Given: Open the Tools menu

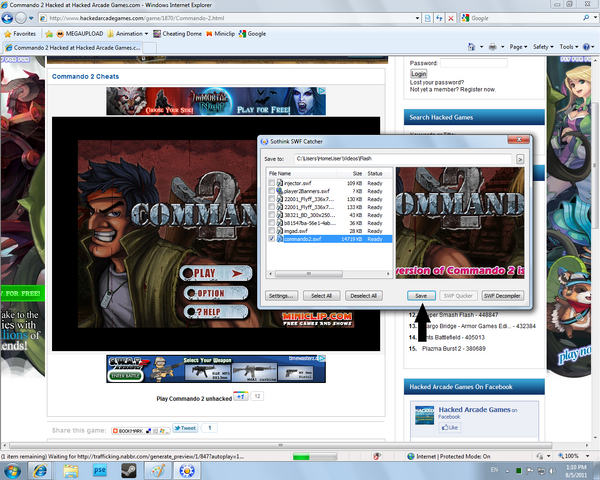Looking at the screenshot, I should click(x=569, y=47).
